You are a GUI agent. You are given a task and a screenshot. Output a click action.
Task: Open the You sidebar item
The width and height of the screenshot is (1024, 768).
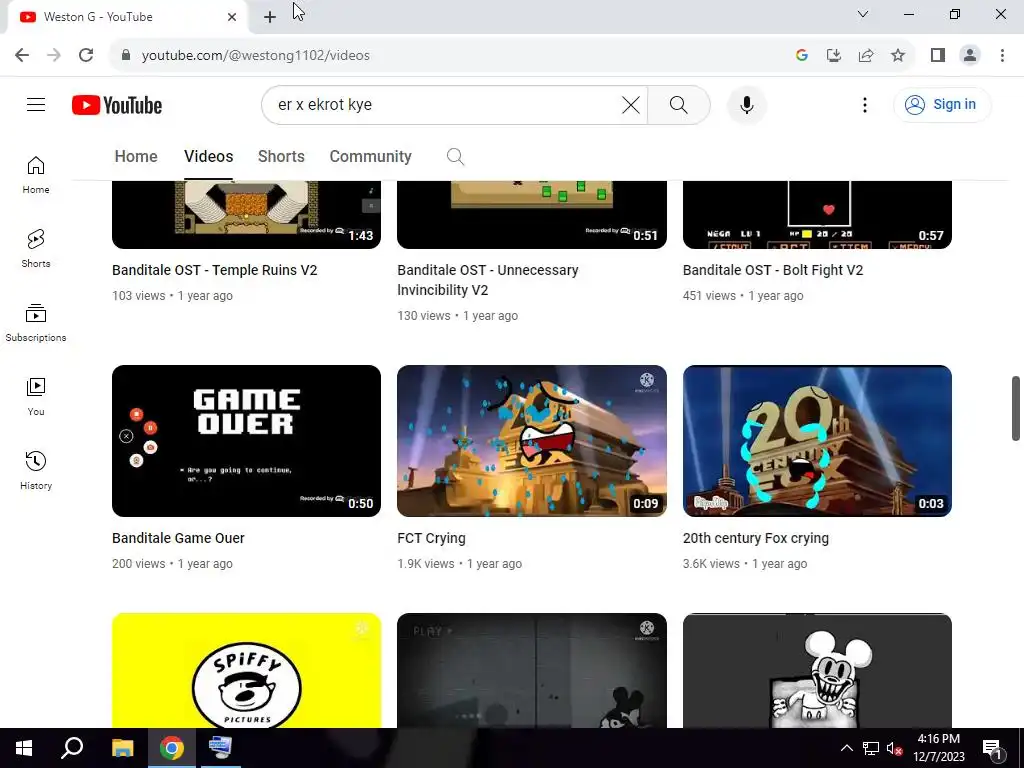click(36, 396)
